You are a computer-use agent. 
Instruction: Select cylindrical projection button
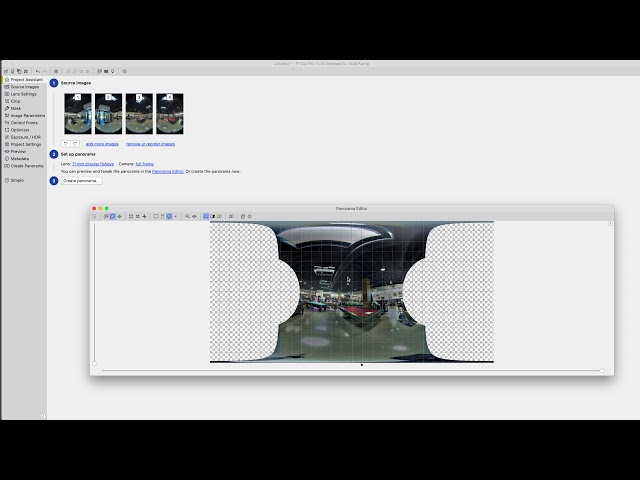coord(163,216)
